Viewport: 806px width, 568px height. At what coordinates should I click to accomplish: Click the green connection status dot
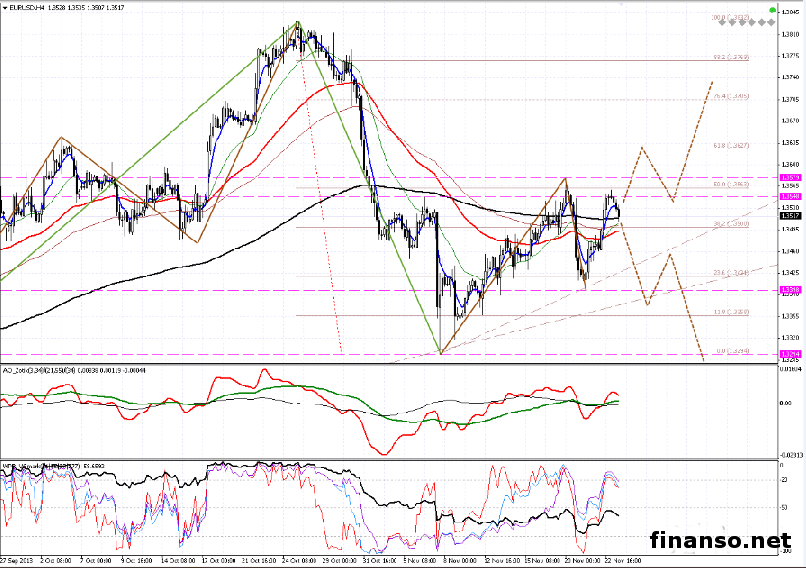[771, 10]
